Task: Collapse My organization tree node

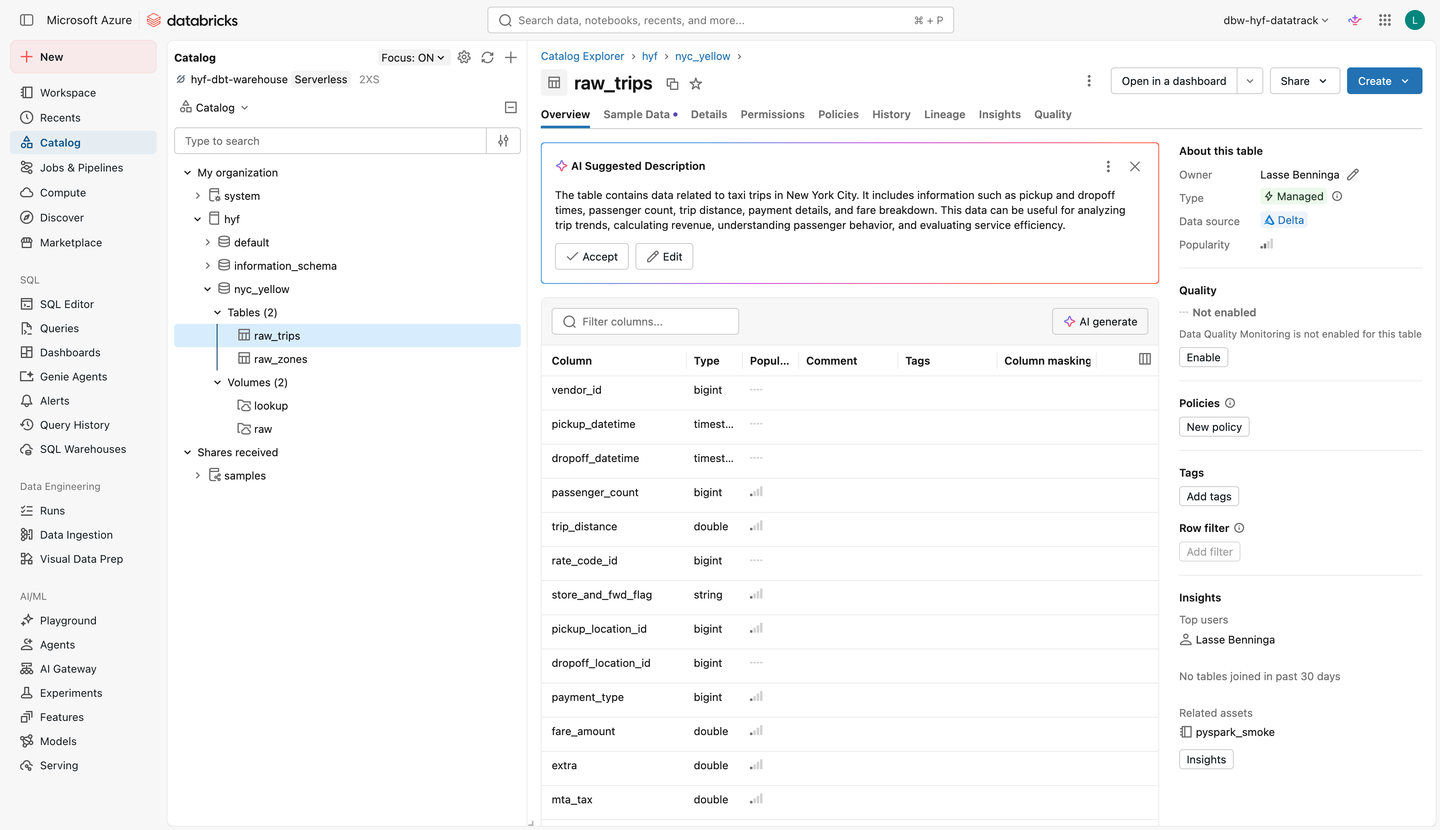Action: point(187,173)
